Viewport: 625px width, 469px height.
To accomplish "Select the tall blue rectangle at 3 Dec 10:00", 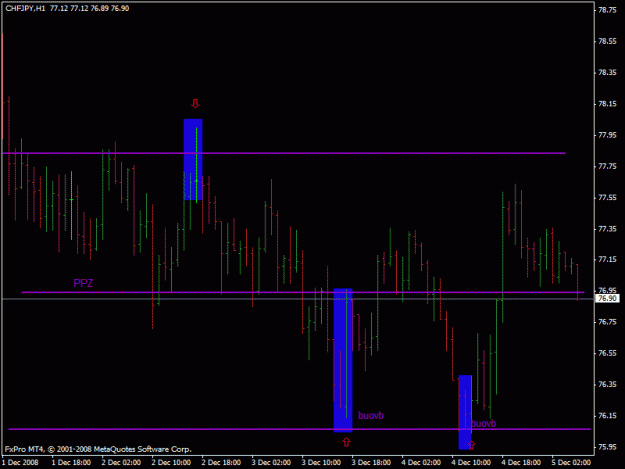I will pyautogui.click(x=343, y=360).
